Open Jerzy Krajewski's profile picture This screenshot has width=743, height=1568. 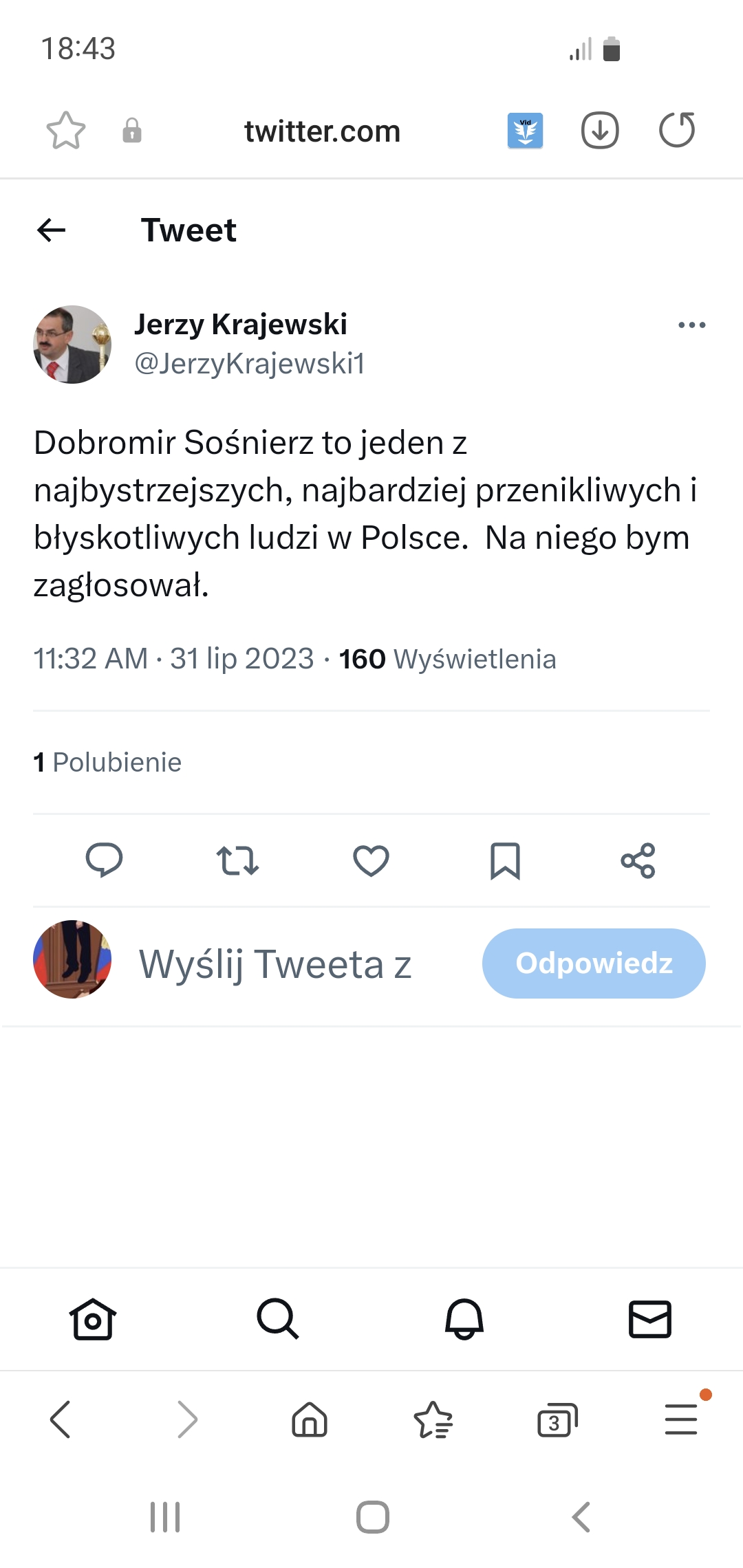(72, 345)
